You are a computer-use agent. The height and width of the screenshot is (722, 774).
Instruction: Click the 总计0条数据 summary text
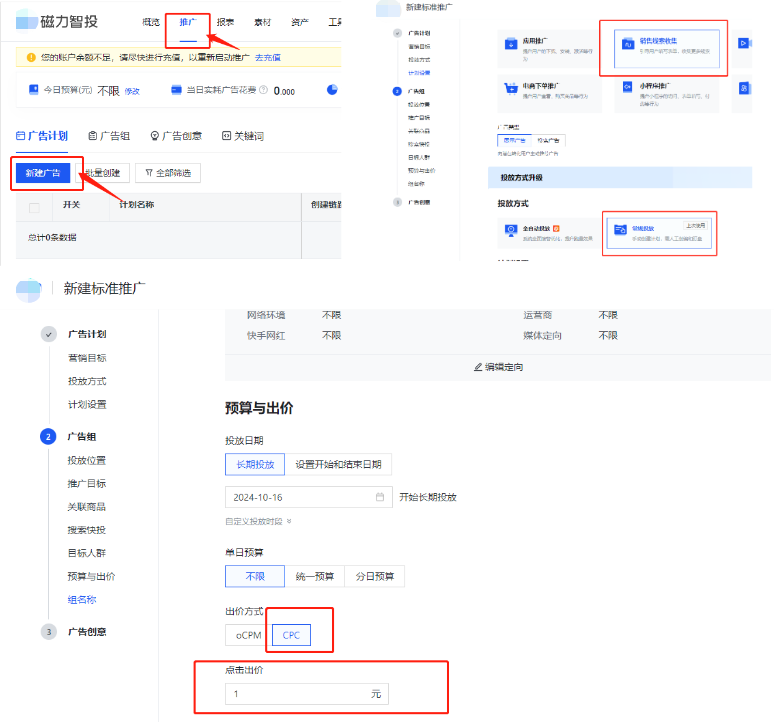pos(52,237)
